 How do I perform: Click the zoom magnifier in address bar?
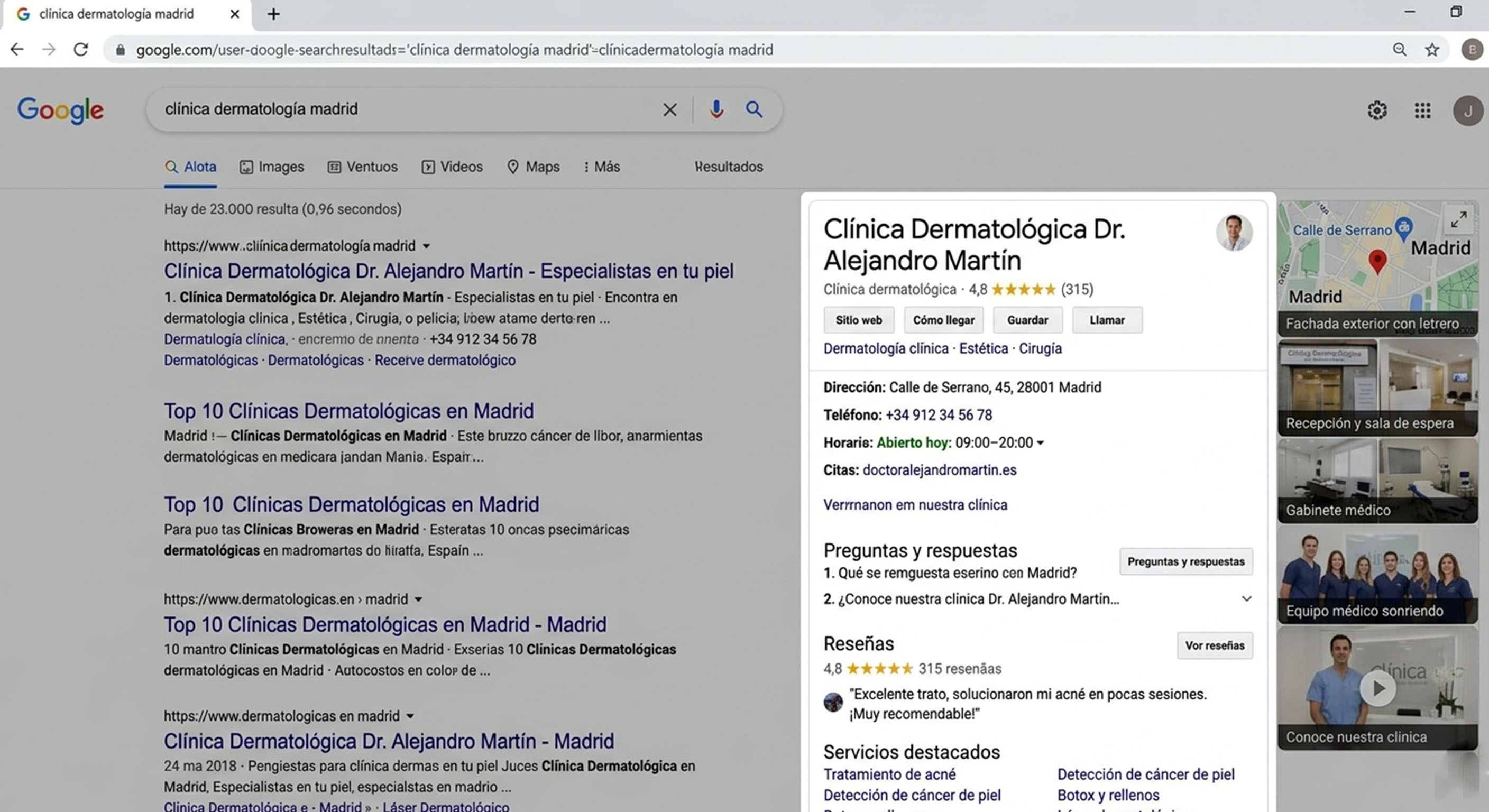tap(1400, 50)
